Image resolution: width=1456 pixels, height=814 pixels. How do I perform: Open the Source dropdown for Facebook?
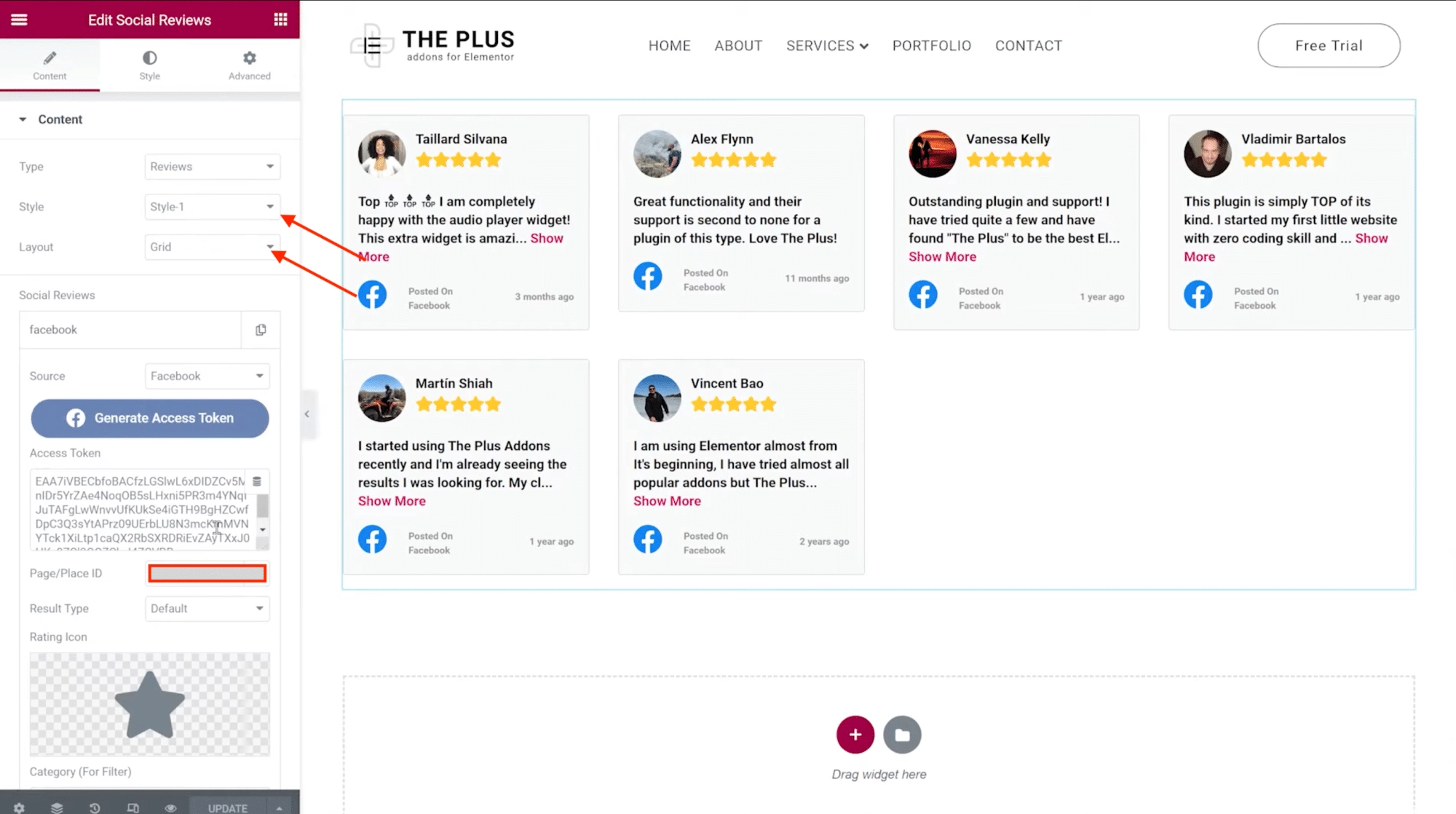click(x=206, y=375)
